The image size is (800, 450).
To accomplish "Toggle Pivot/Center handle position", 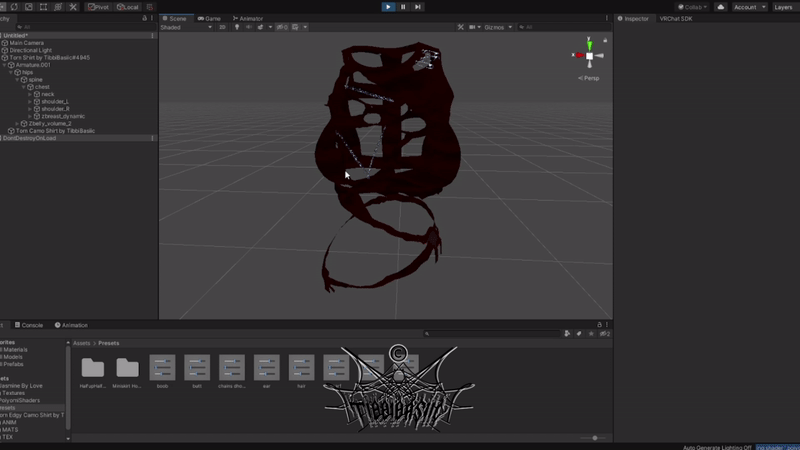I will tap(98, 7).
